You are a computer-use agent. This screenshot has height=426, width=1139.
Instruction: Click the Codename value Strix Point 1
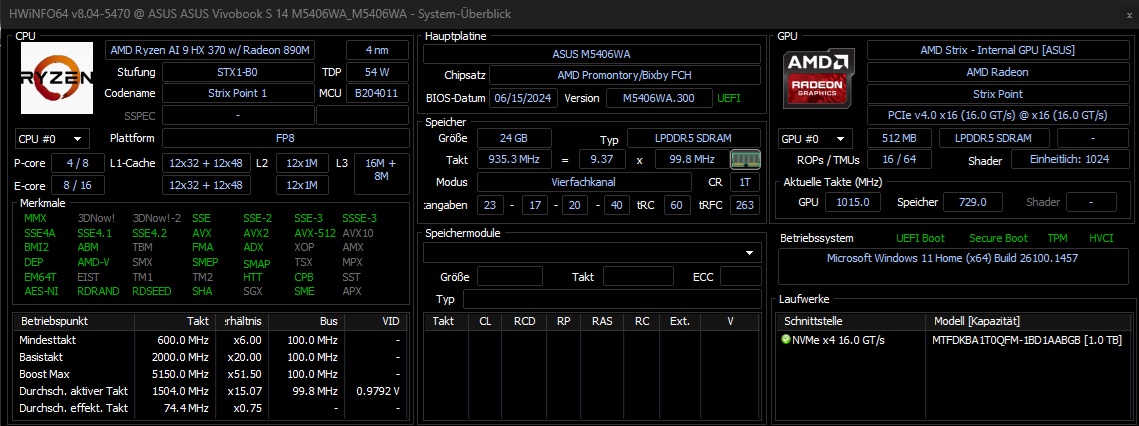238,94
